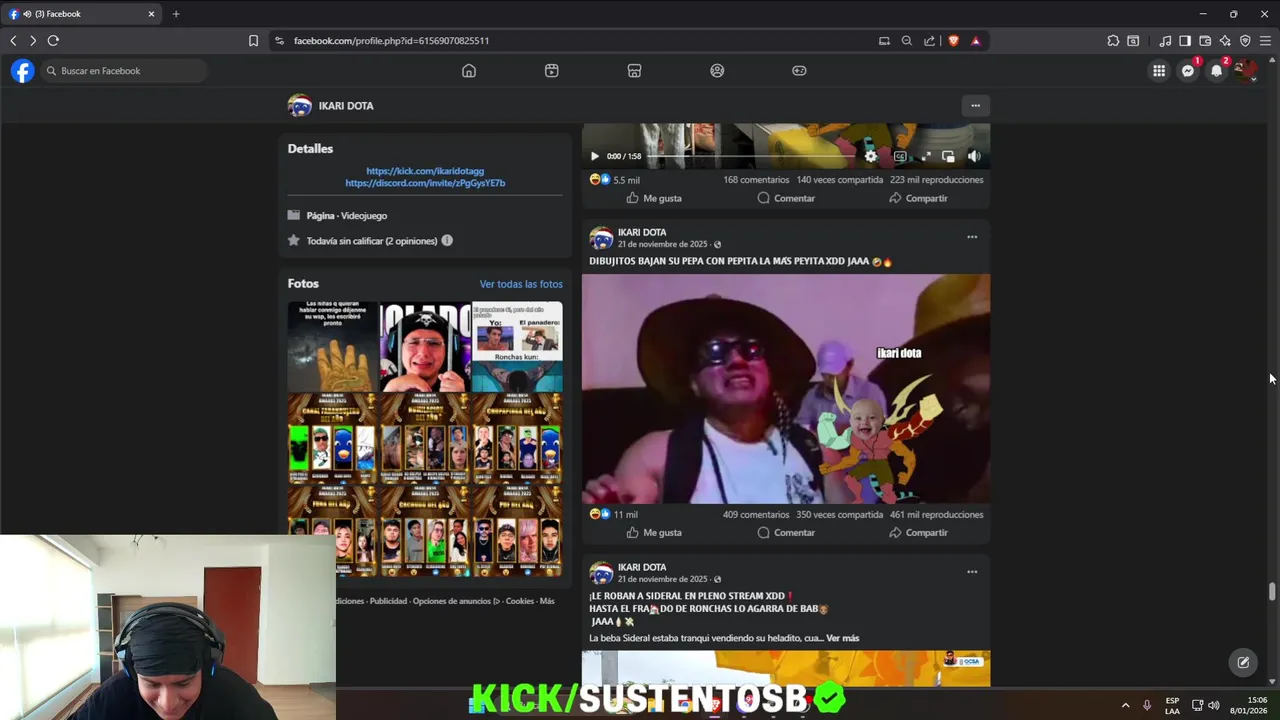Open the Reels video tab icon

point(552,71)
